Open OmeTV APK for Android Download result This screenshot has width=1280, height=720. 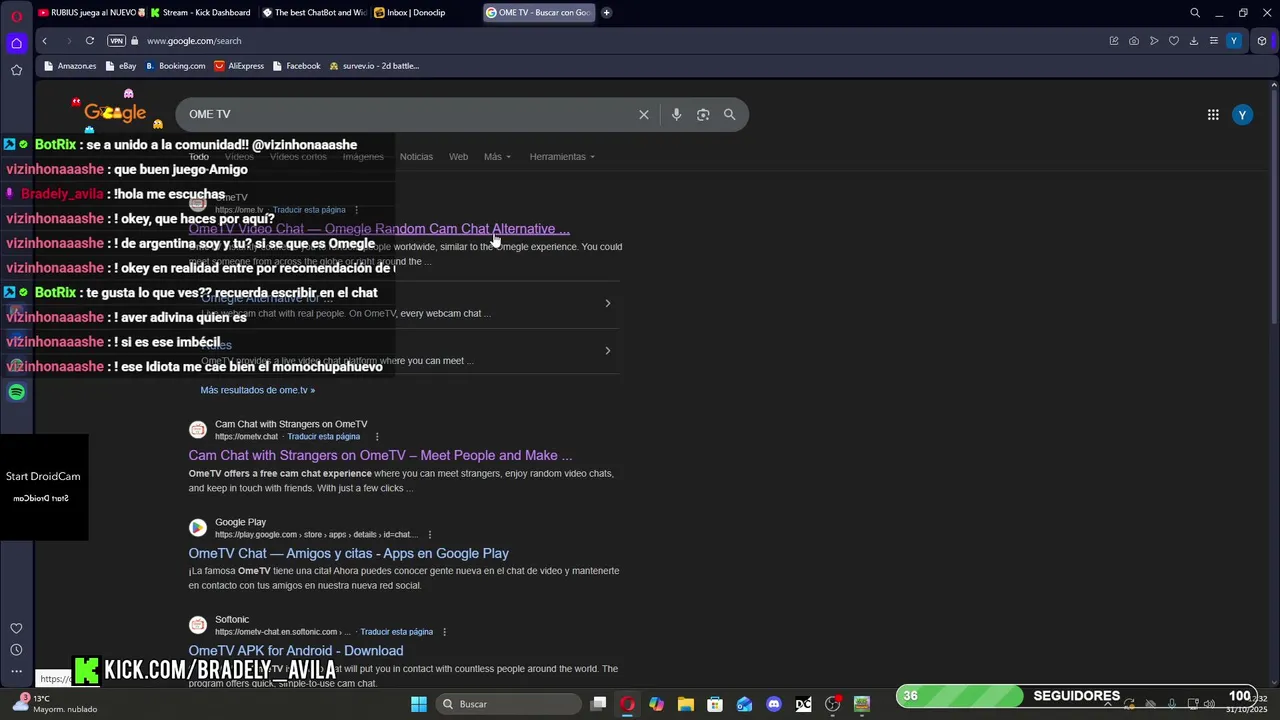coord(295,651)
